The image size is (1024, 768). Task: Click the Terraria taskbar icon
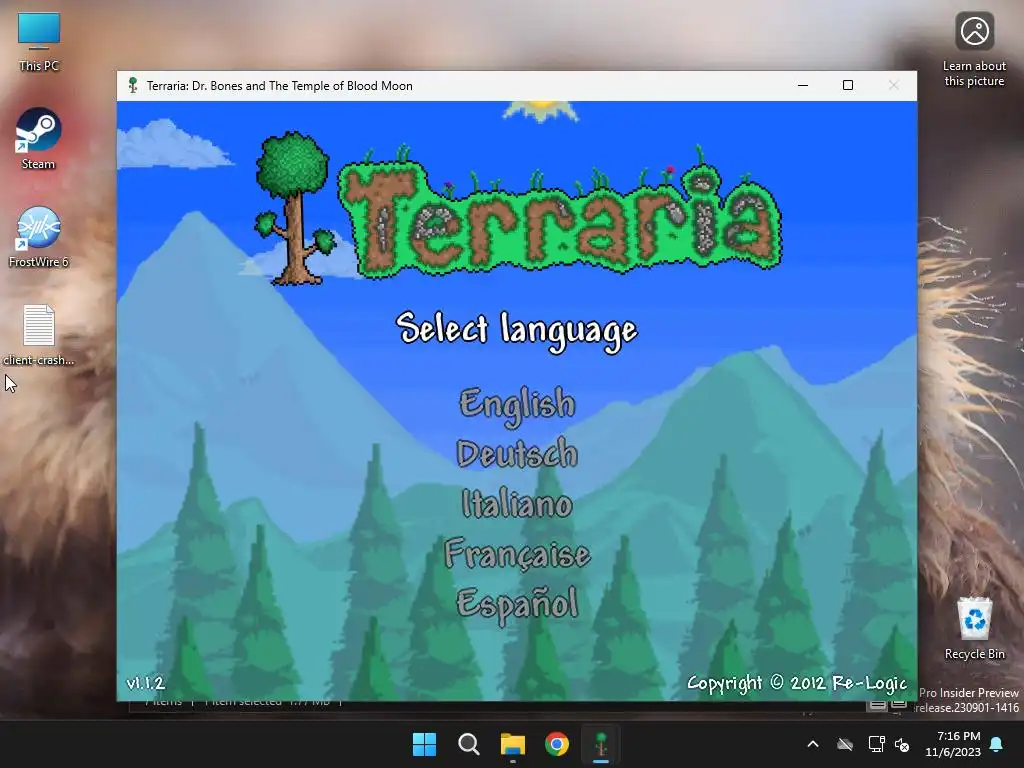click(x=601, y=744)
